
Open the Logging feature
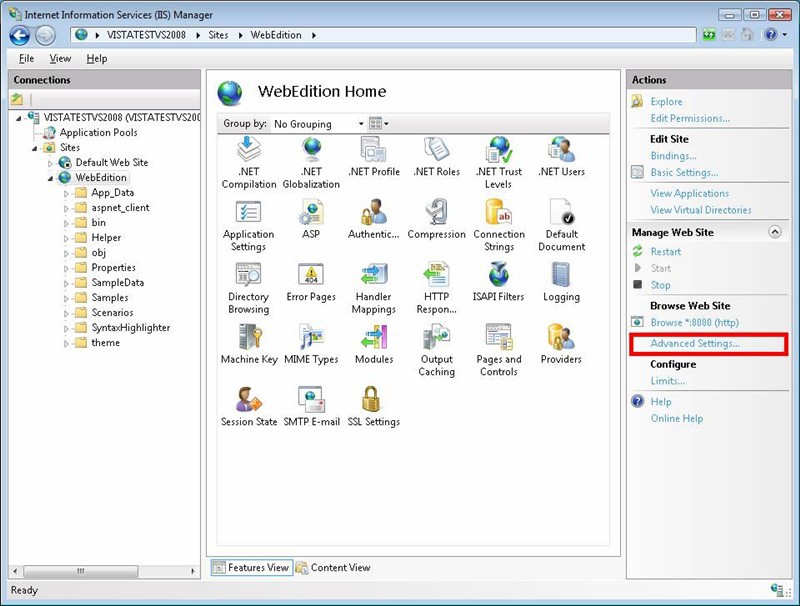click(561, 282)
